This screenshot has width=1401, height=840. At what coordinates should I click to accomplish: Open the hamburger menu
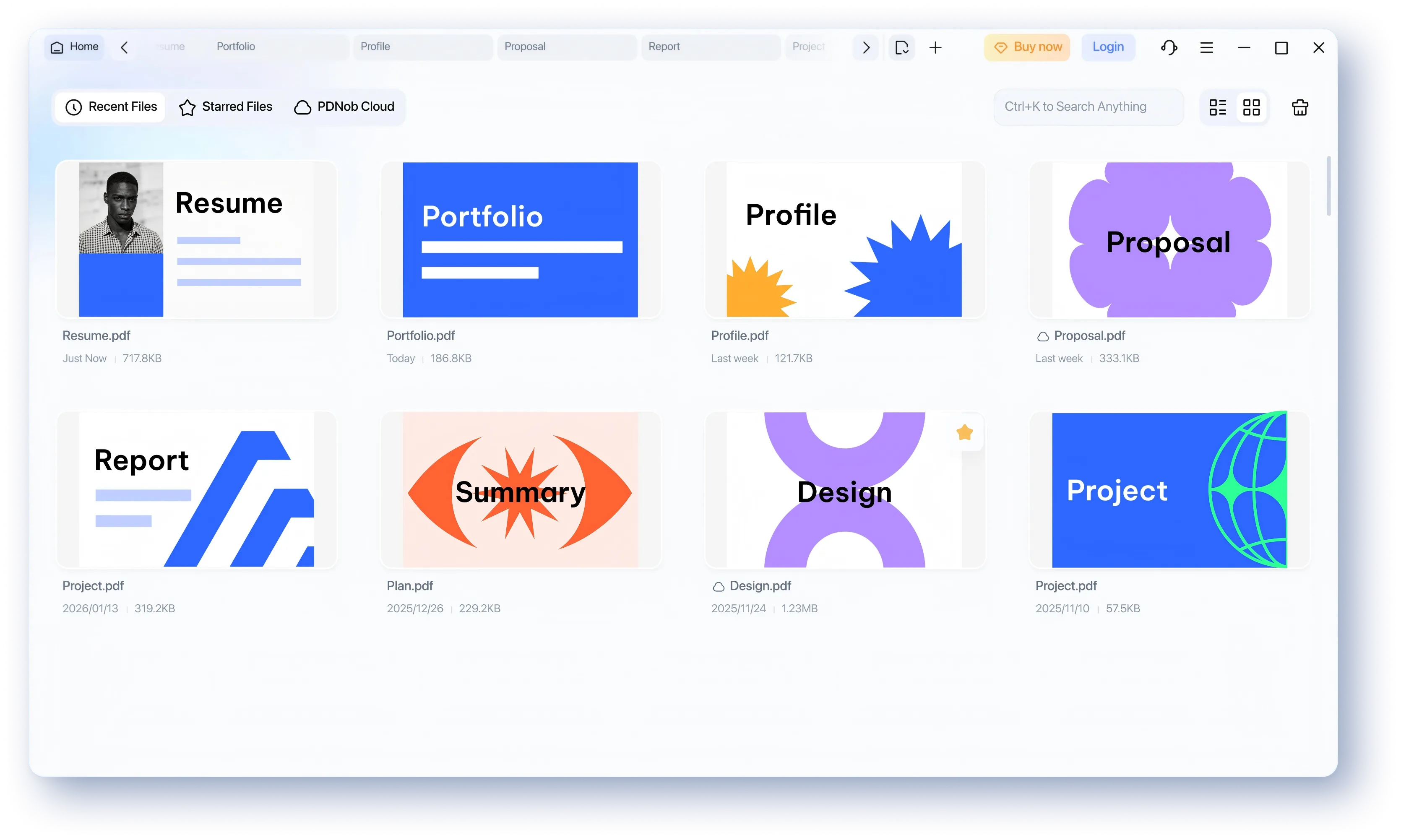click(1206, 47)
